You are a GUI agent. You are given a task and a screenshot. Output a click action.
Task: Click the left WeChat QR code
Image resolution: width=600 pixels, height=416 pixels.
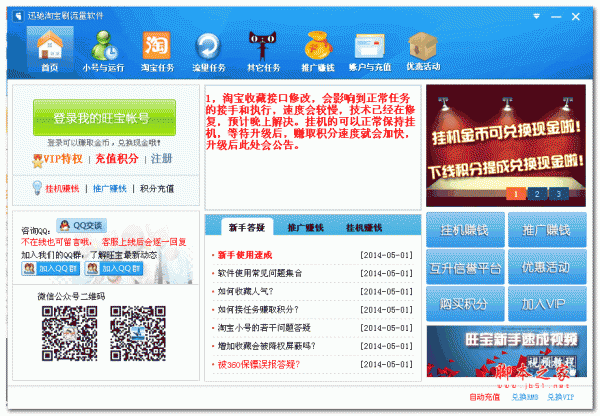[69, 333]
